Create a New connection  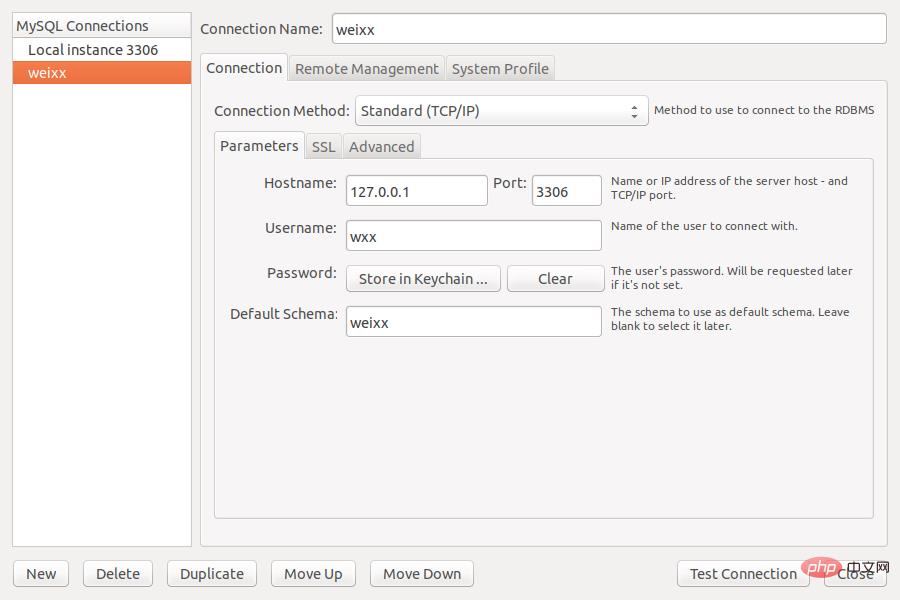pos(41,574)
